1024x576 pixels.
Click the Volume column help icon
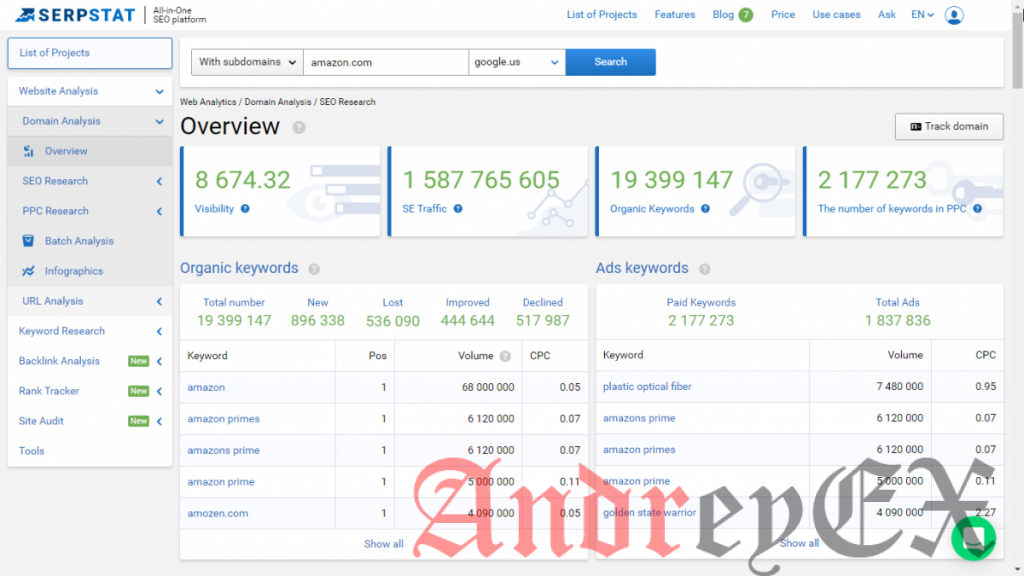[505, 356]
